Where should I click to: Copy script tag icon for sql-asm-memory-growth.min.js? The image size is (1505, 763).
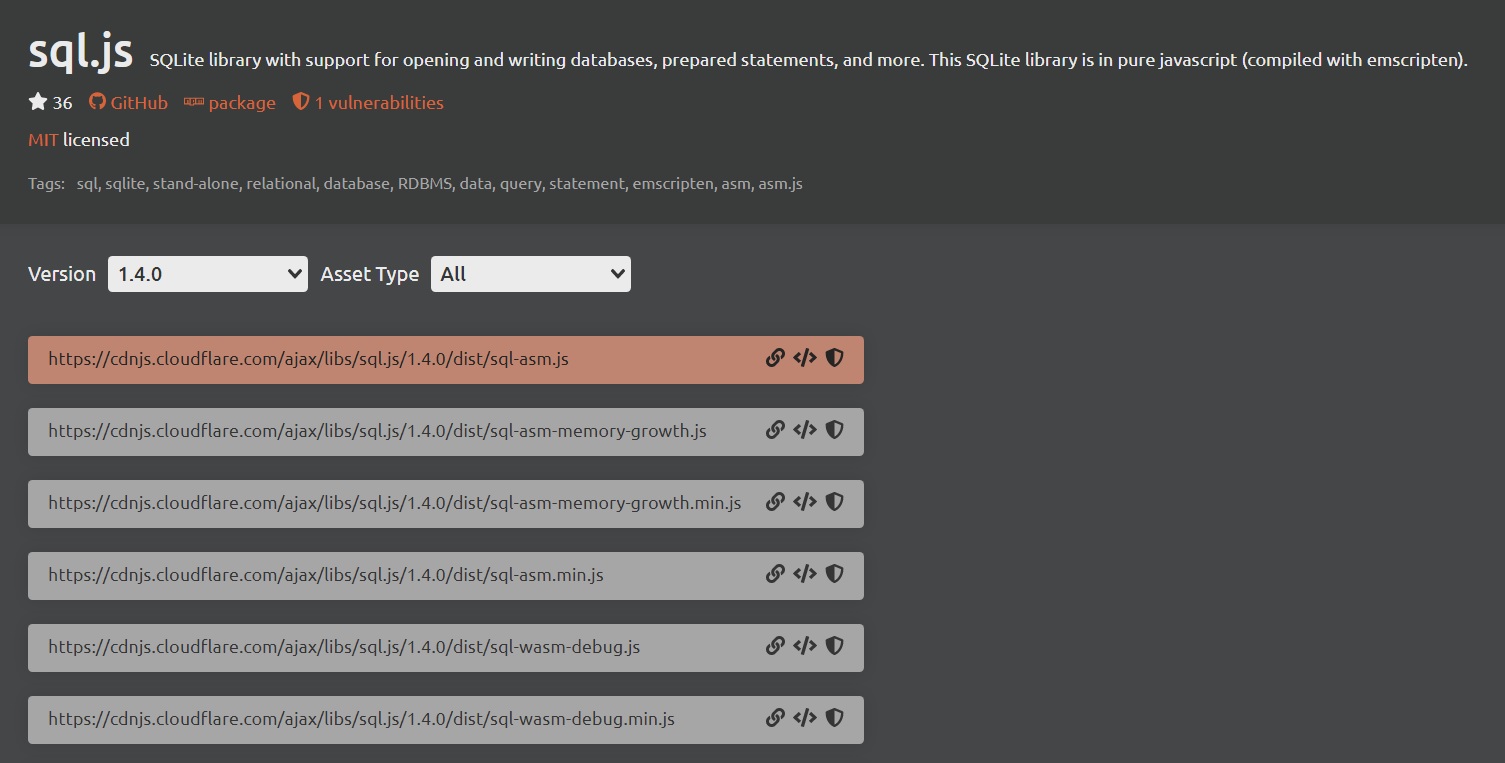(805, 502)
